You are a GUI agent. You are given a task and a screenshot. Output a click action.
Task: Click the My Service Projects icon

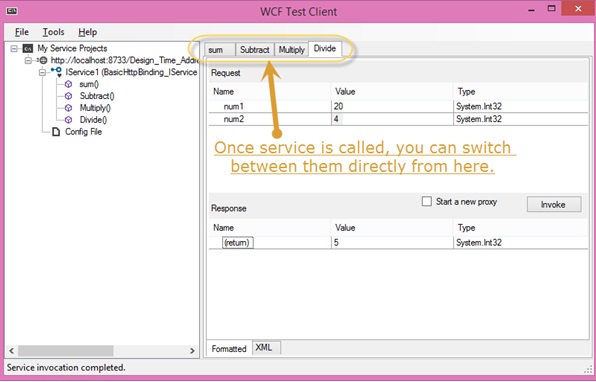pyautogui.click(x=28, y=48)
